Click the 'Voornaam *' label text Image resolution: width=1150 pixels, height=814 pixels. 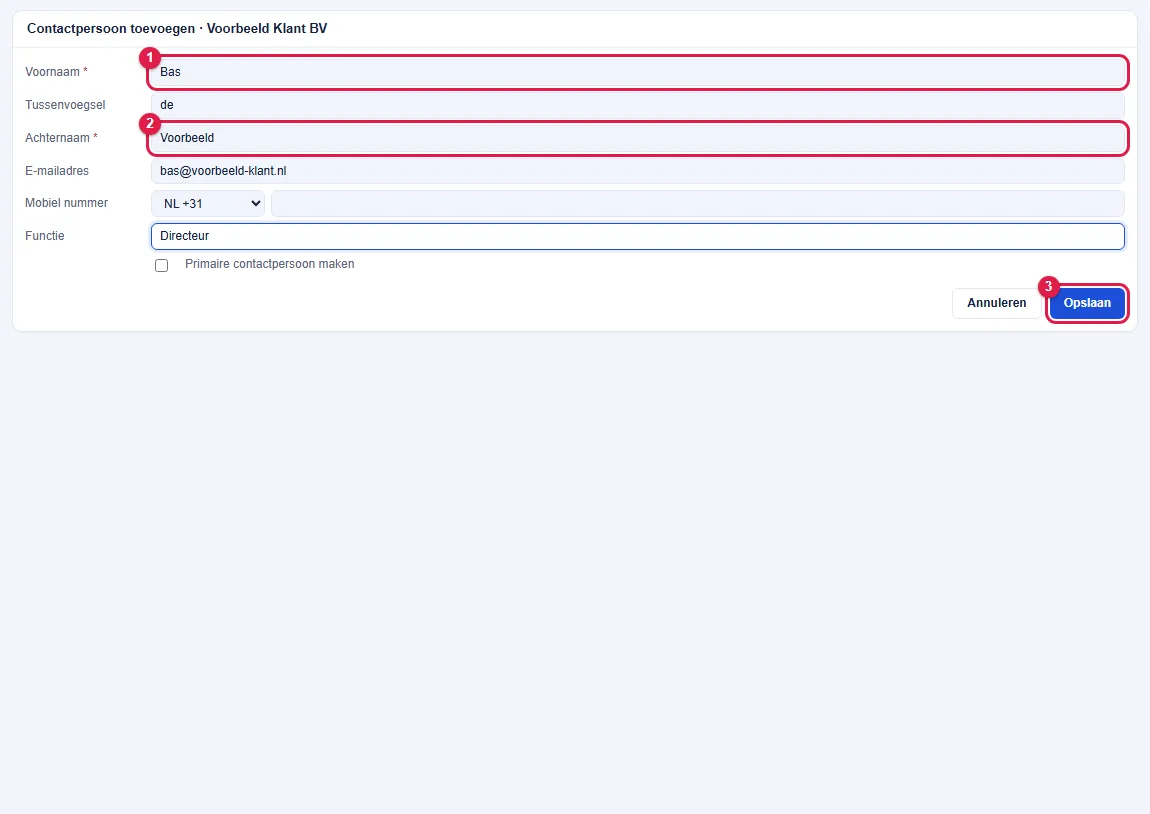[x=56, y=72]
